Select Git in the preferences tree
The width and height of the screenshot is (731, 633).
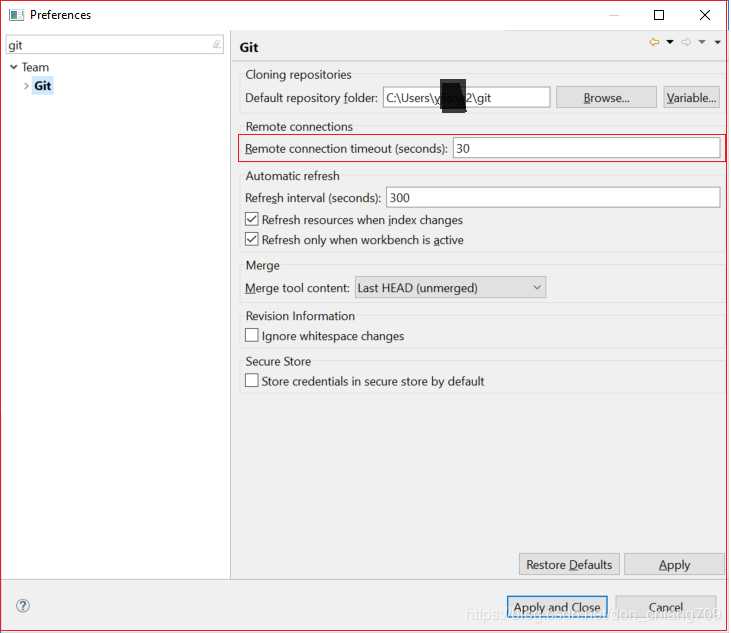(x=42, y=86)
